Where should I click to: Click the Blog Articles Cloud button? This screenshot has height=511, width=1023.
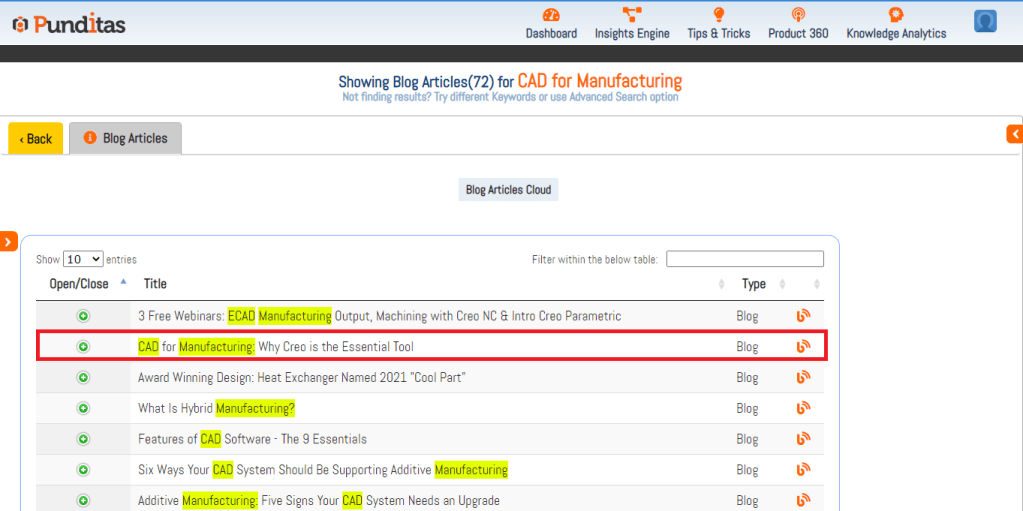point(508,190)
